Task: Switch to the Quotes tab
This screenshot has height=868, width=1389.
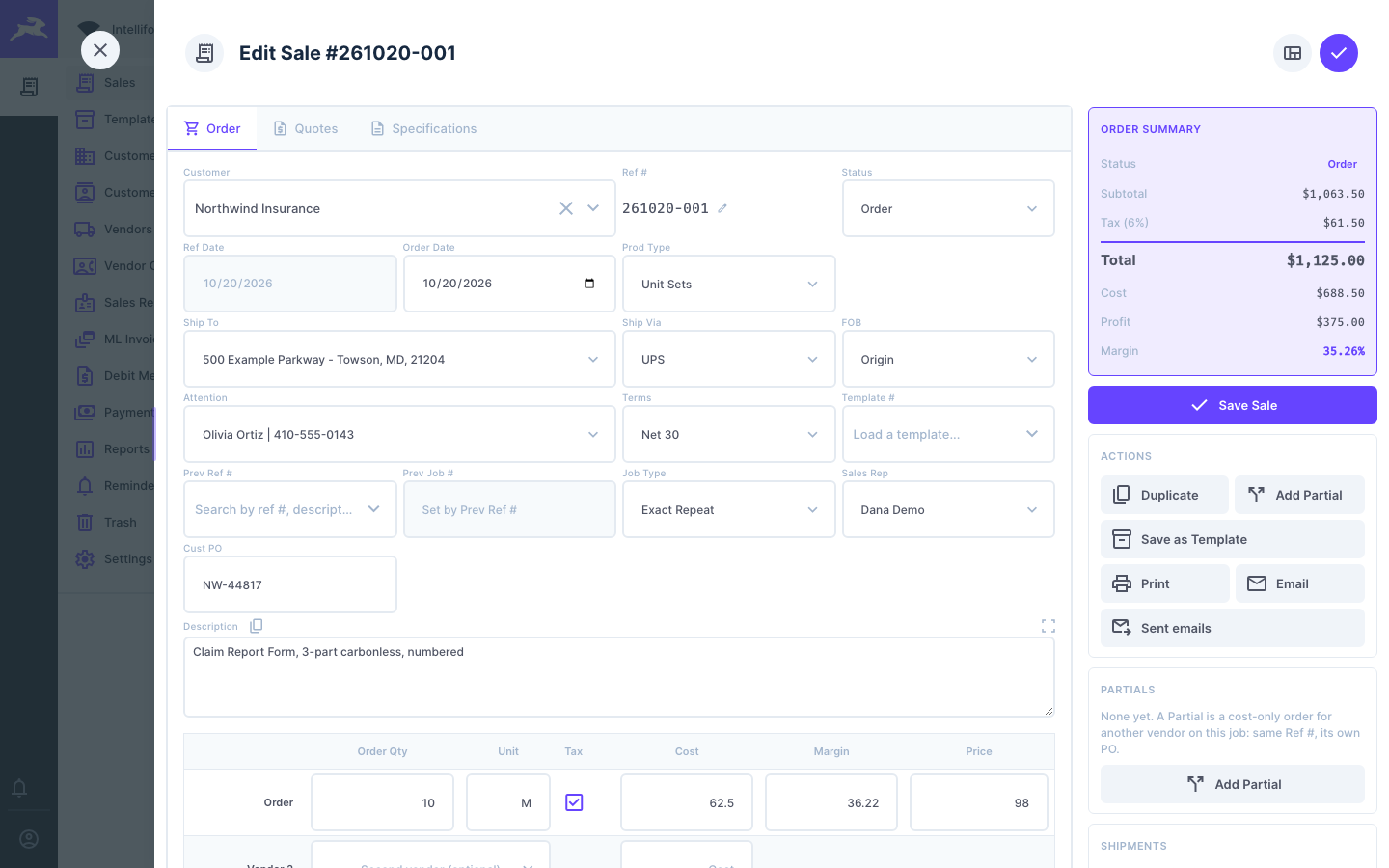Action: [306, 128]
